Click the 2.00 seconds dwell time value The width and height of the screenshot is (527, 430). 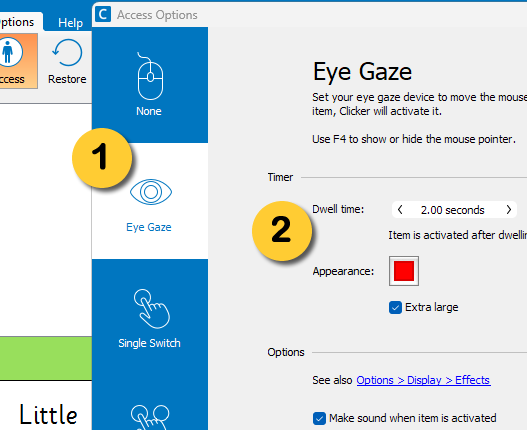point(452,210)
